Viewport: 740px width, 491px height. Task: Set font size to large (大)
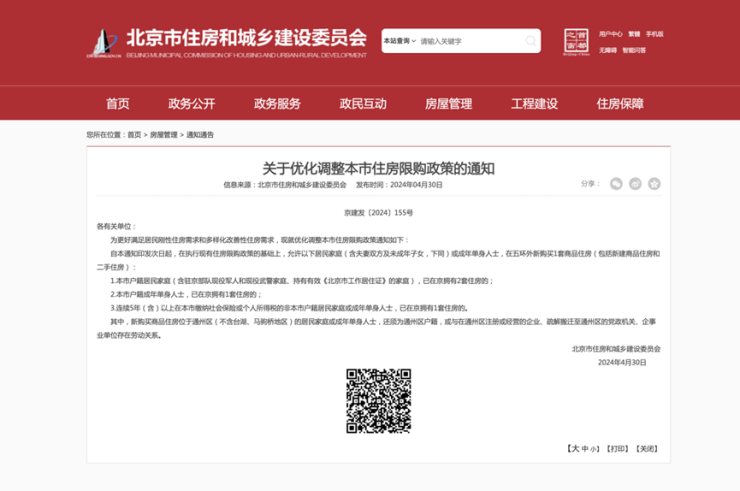point(575,449)
